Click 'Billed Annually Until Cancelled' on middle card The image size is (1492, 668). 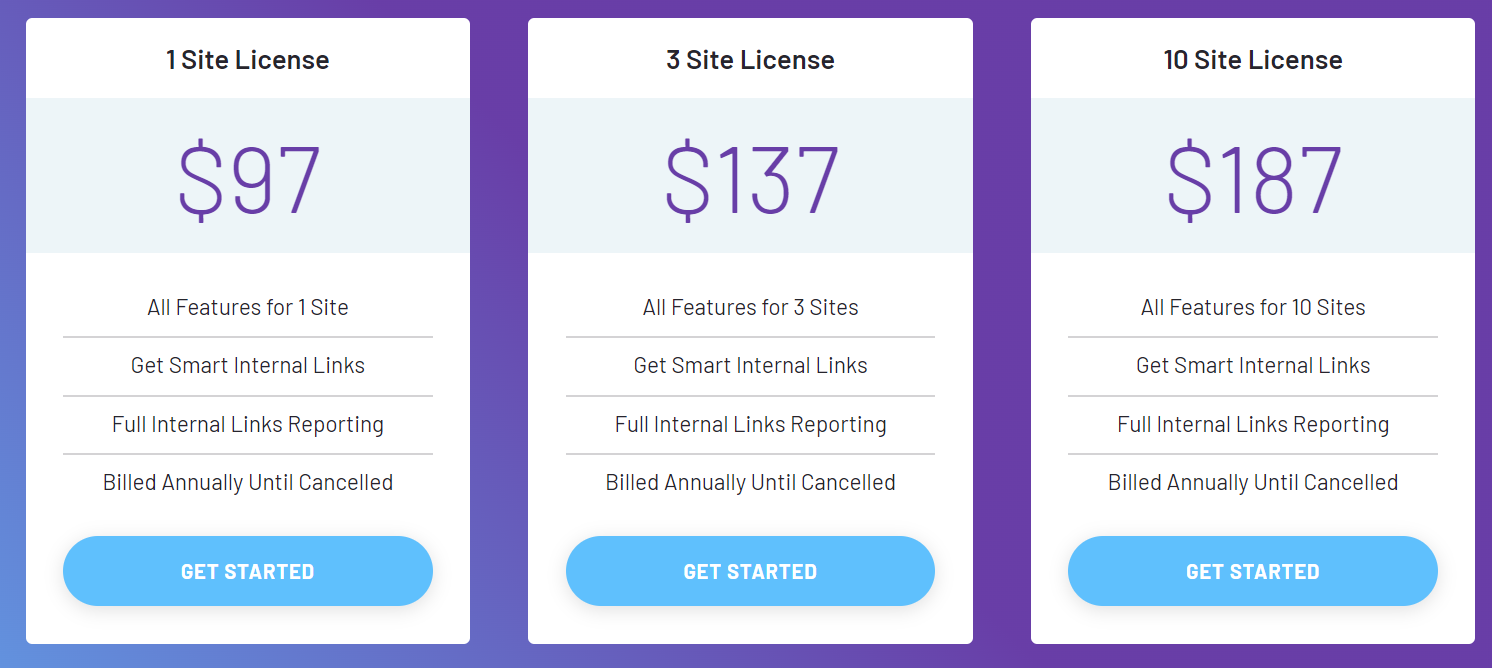750,482
